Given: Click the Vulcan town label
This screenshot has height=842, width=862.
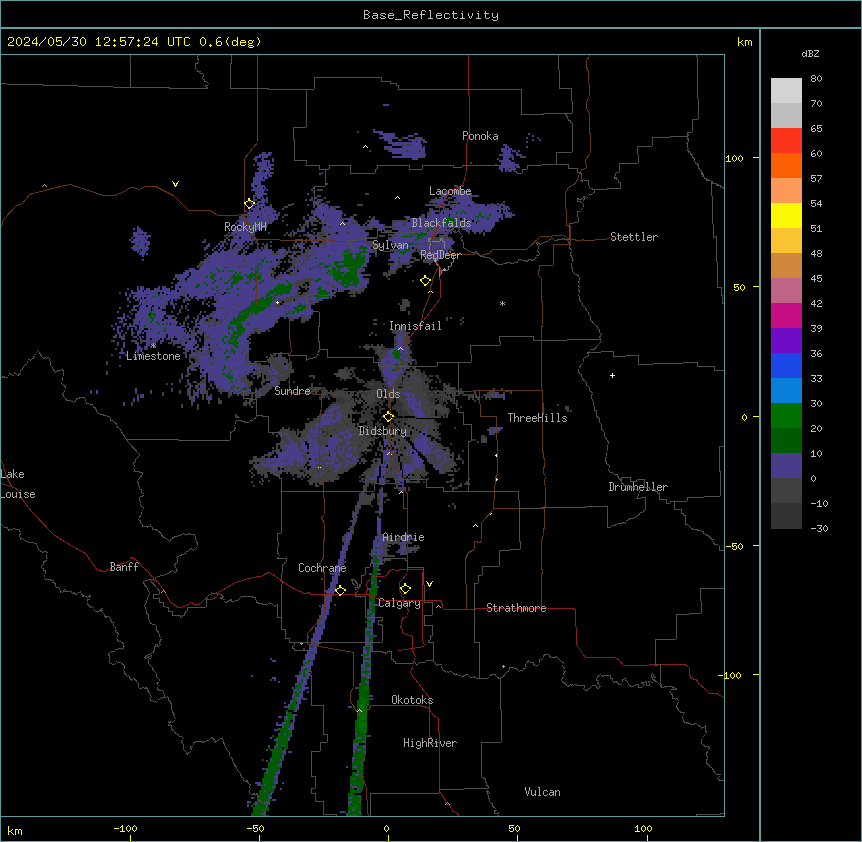Looking at the screenshot, I should point(542,792).
